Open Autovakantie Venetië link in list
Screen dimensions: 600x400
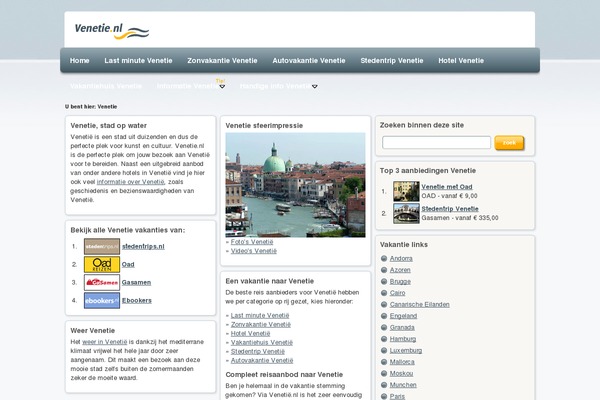coord(262,361)
